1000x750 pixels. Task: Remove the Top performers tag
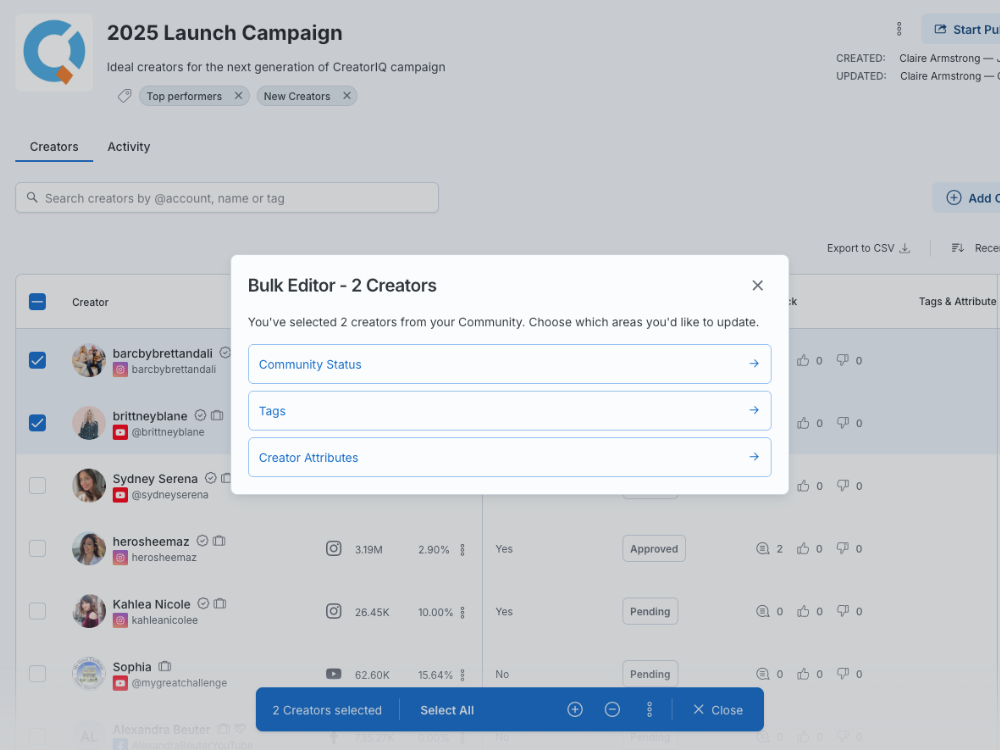[x=238, y=96]
